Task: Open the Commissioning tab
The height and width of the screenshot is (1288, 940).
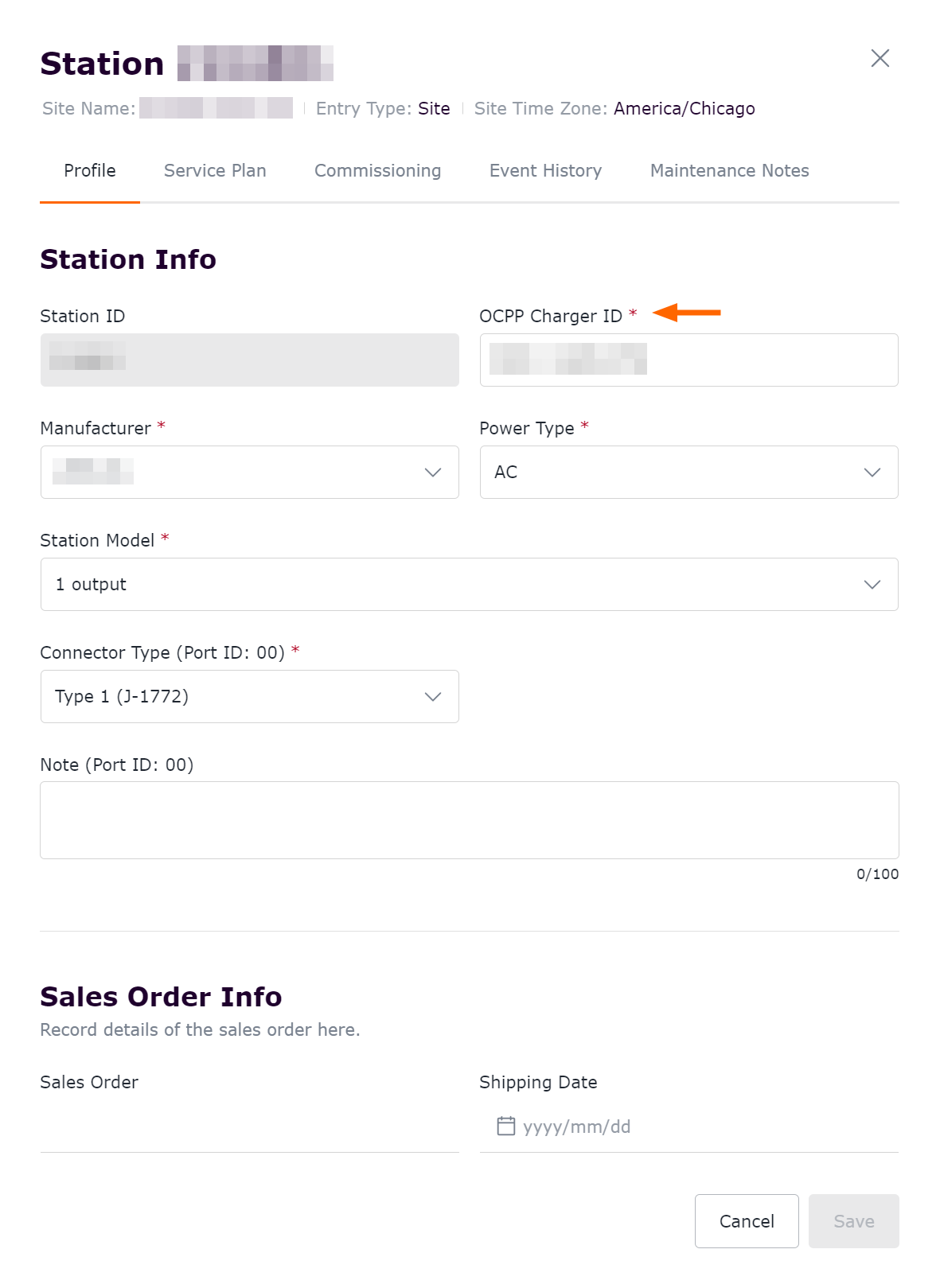Action: point(377,171)
